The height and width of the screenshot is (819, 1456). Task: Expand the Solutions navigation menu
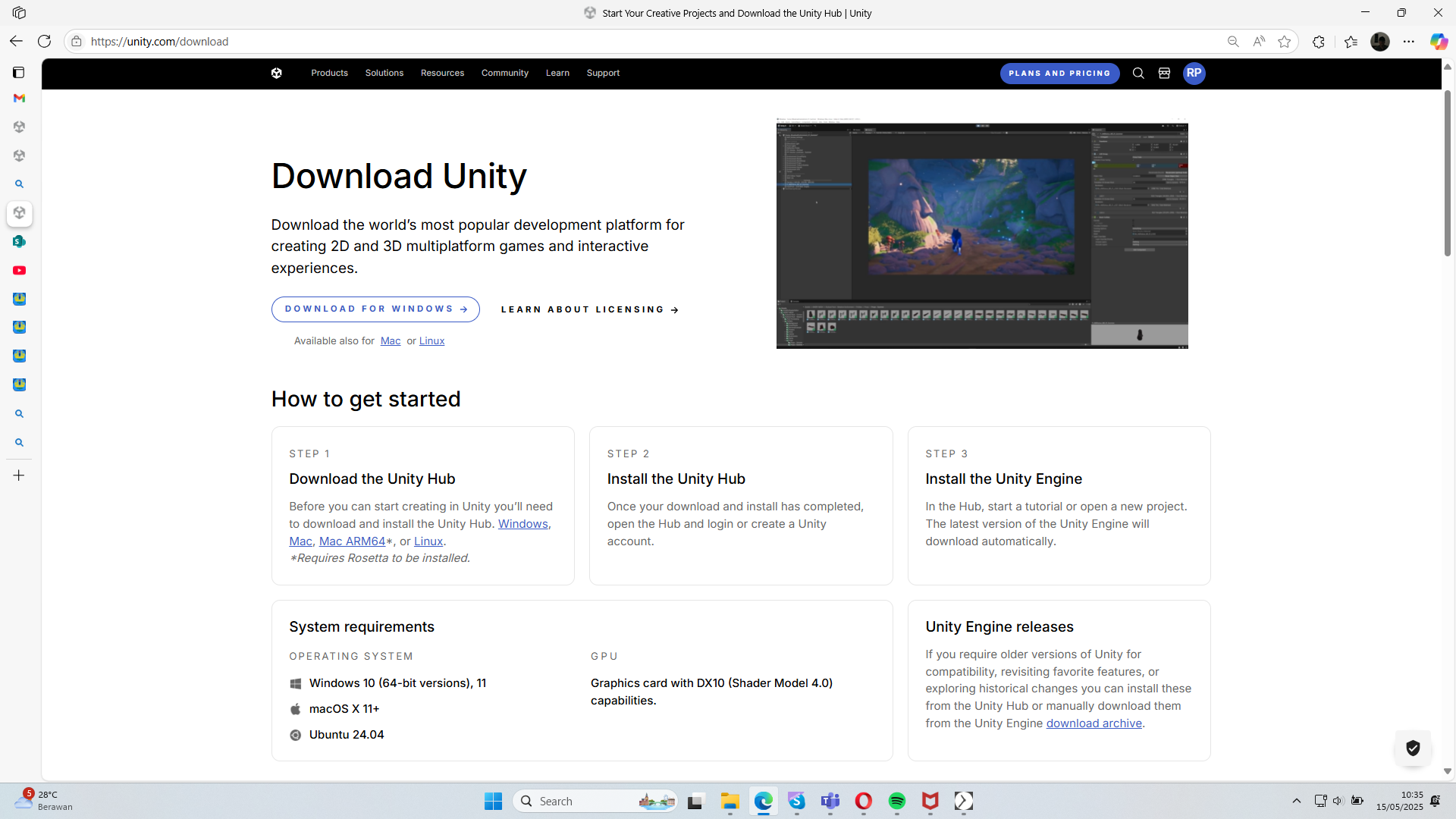coord(384,73)
